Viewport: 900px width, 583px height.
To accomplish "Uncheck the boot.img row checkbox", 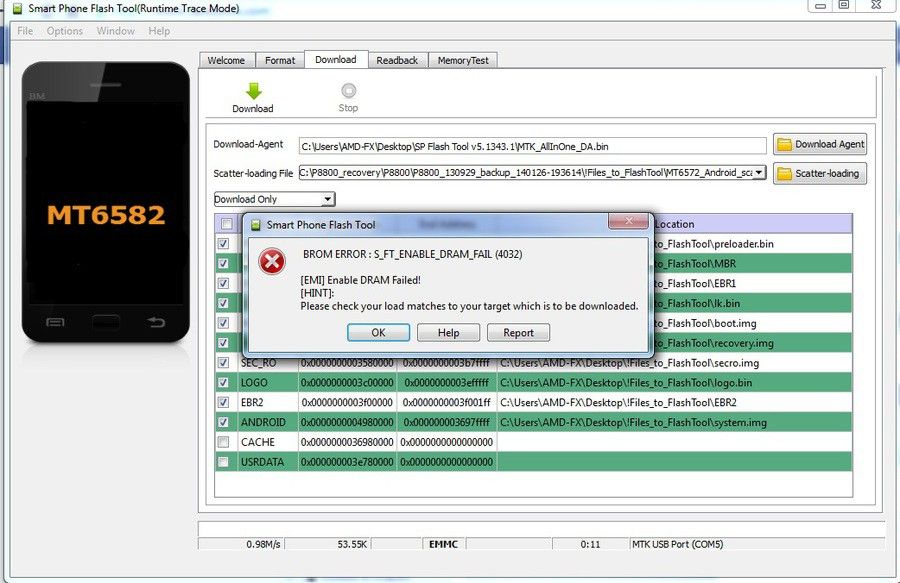I will pyautogui.click(x=223, y=322).
